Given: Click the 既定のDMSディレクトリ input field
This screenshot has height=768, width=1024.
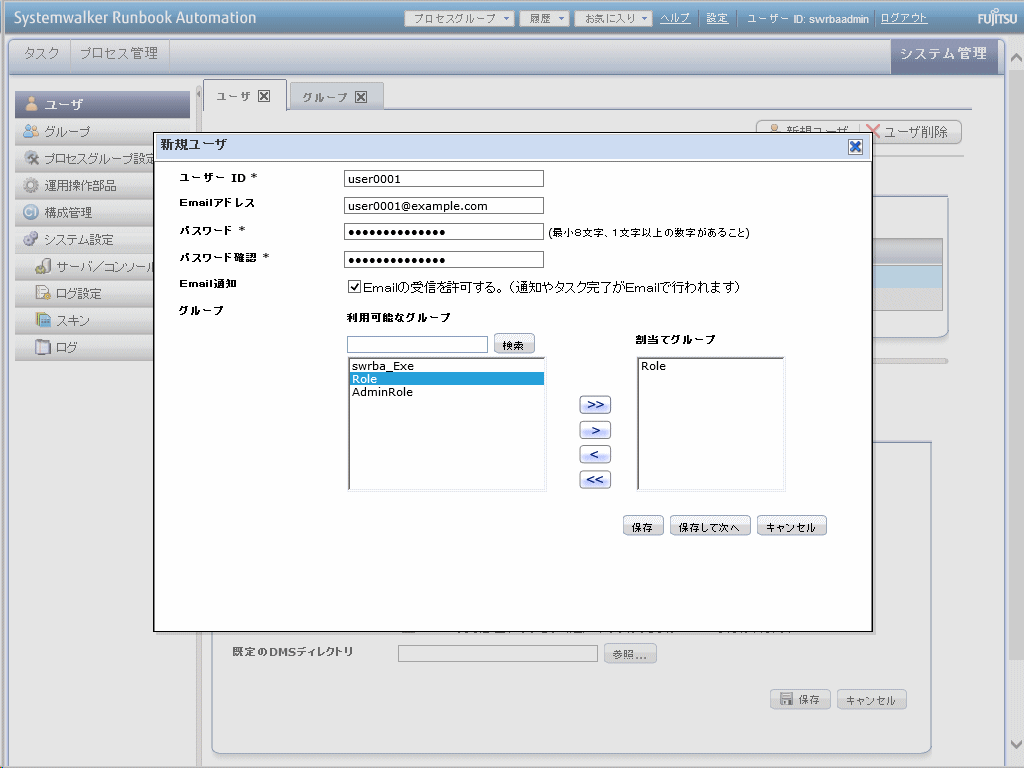Looking at the screenshot, I should pyautogui.click(x=498, y=654).
